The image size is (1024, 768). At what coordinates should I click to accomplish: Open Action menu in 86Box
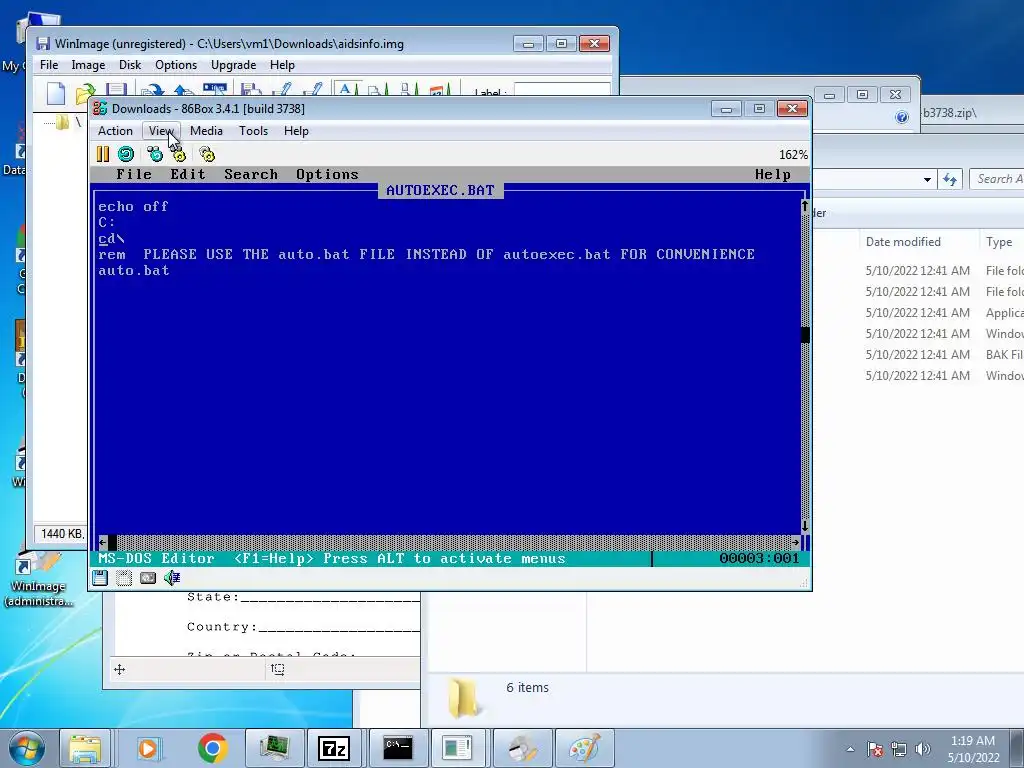tap(115, 131)
